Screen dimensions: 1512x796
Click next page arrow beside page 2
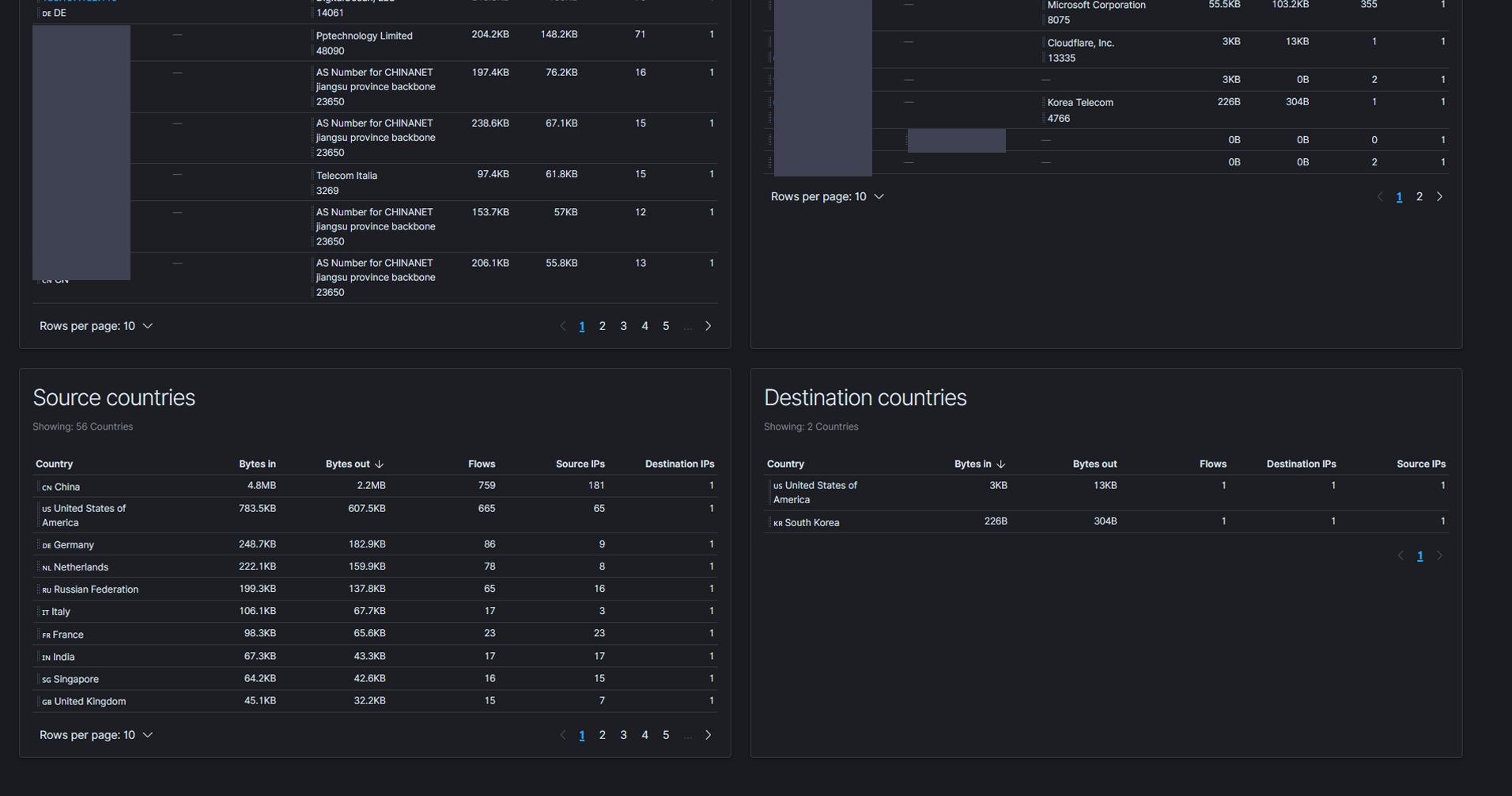(x=1439, y=197)
